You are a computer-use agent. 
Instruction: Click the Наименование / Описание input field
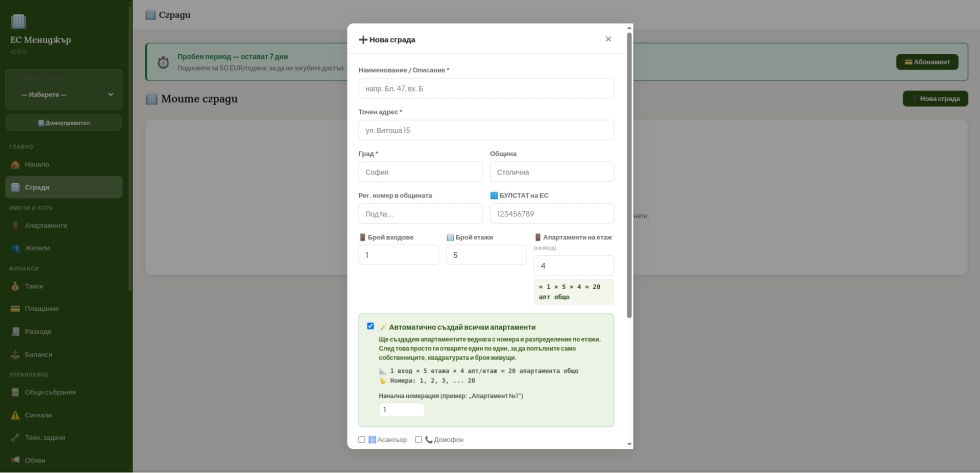pos(486,89)
